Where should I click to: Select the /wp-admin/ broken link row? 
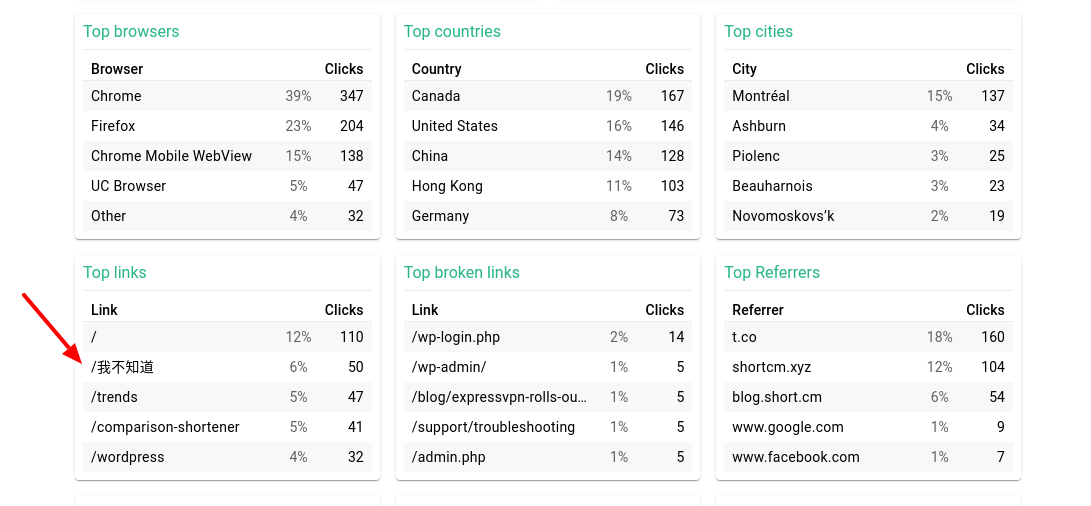point(548,367)
